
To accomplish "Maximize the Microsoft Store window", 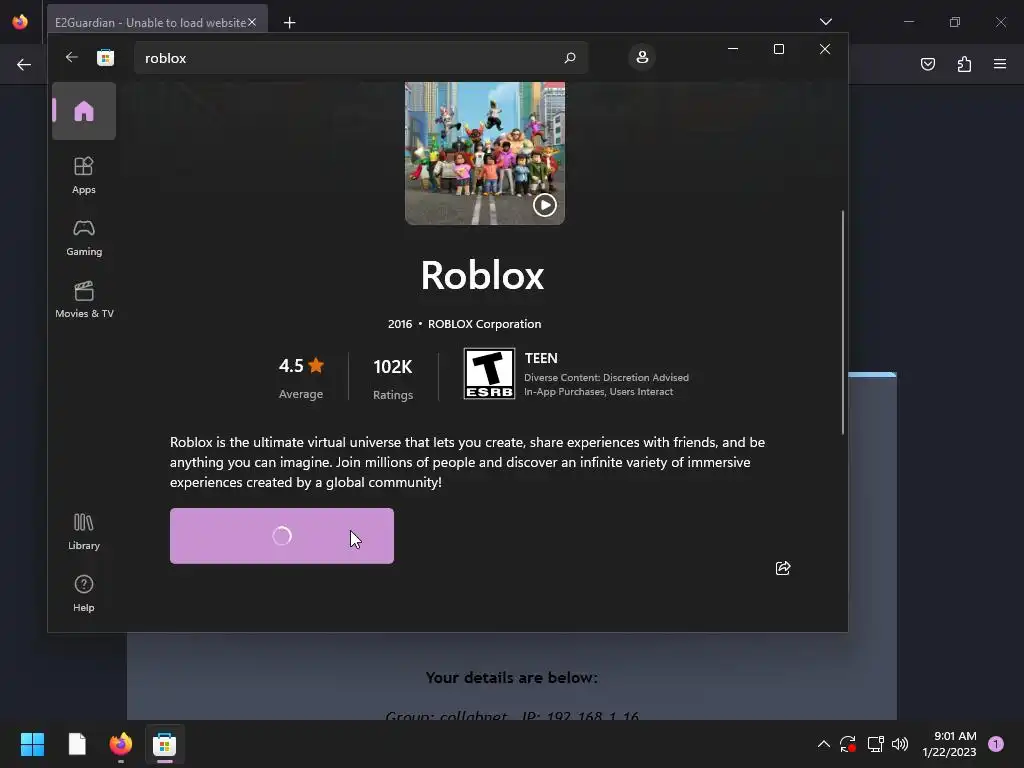I will point(778,49).
